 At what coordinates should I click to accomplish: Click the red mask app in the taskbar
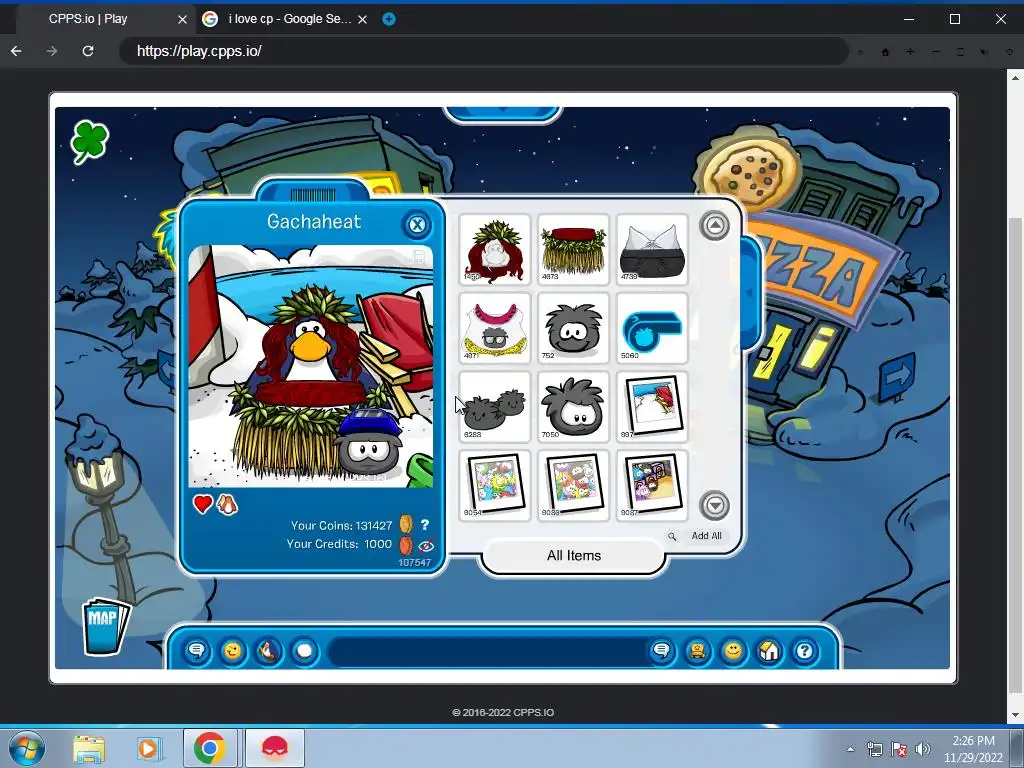tap(274, 748)
